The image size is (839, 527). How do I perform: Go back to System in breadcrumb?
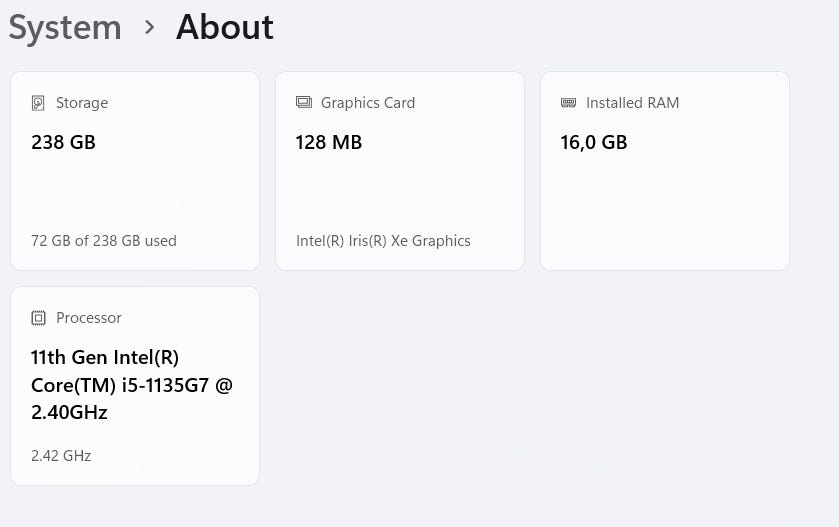(x=65, y=27)
